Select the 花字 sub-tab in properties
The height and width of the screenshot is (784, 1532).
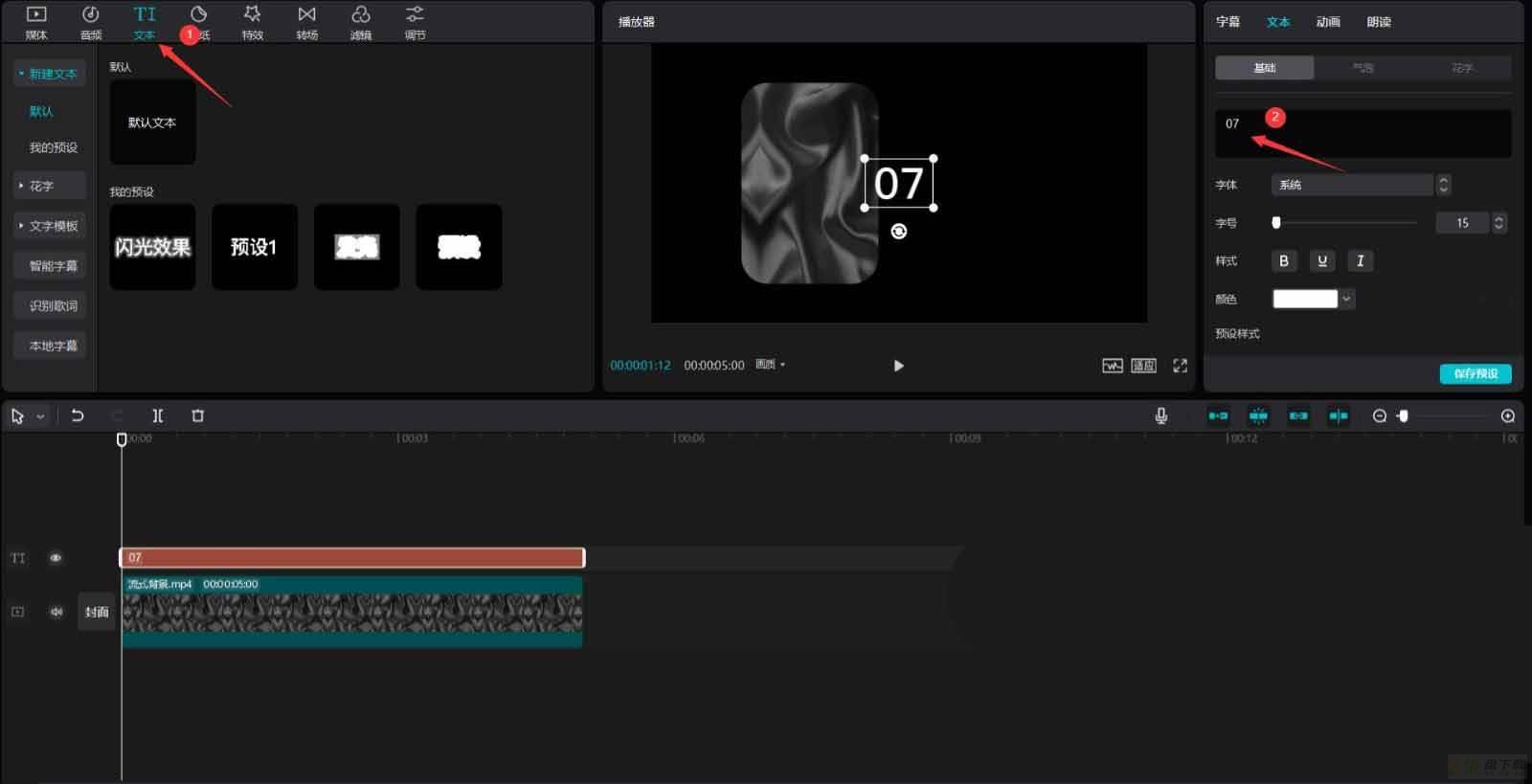pyautogui.click(x=1462, y=68)
